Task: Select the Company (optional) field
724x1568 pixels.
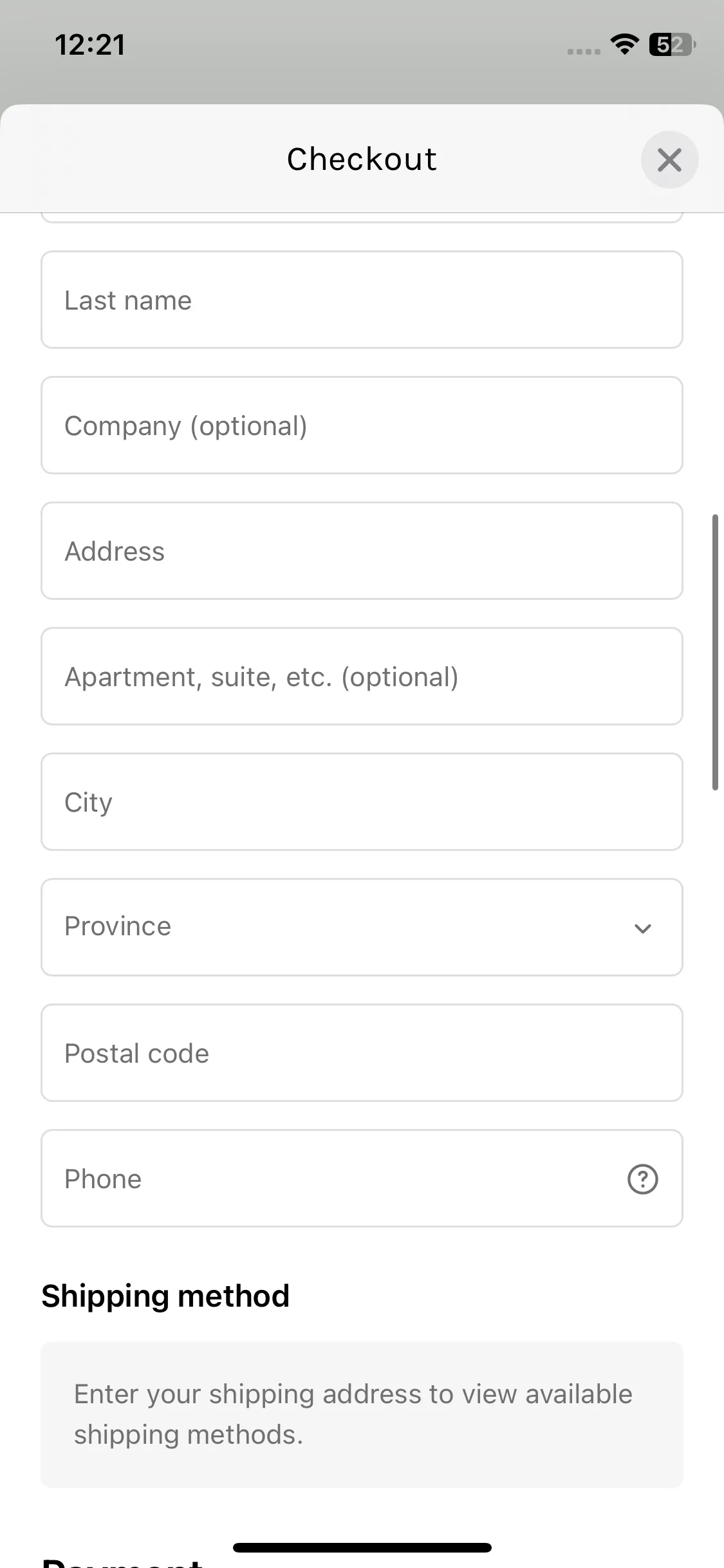Action: click(362, 425)
